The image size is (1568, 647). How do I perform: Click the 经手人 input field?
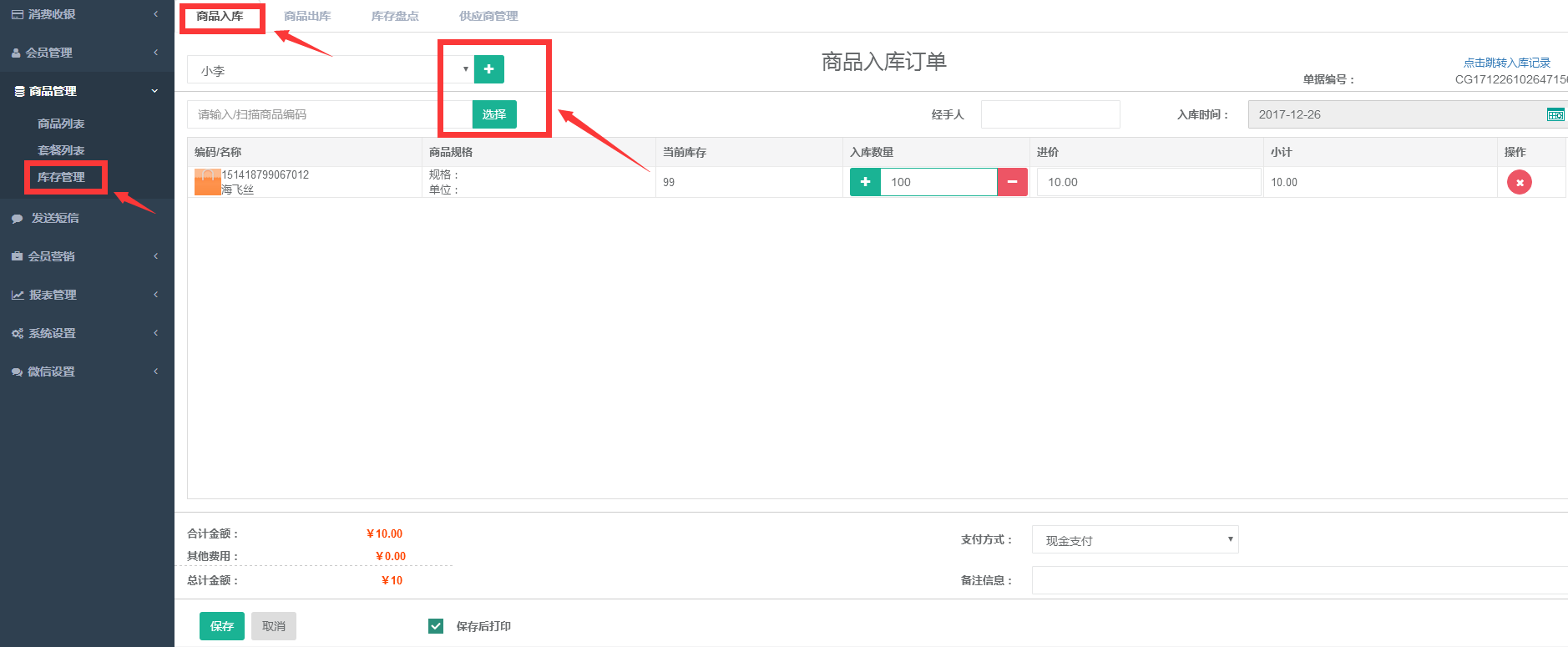coord(1050,114)
